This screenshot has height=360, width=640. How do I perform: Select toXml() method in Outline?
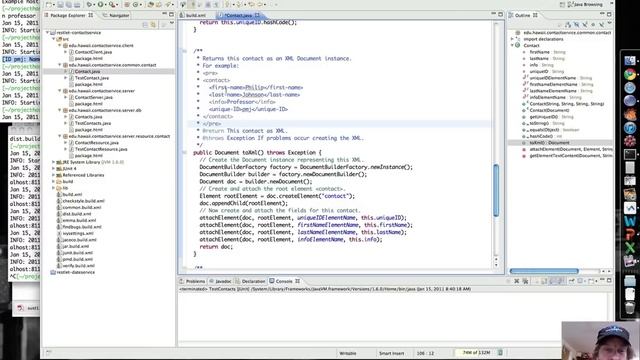pos(549,143)
